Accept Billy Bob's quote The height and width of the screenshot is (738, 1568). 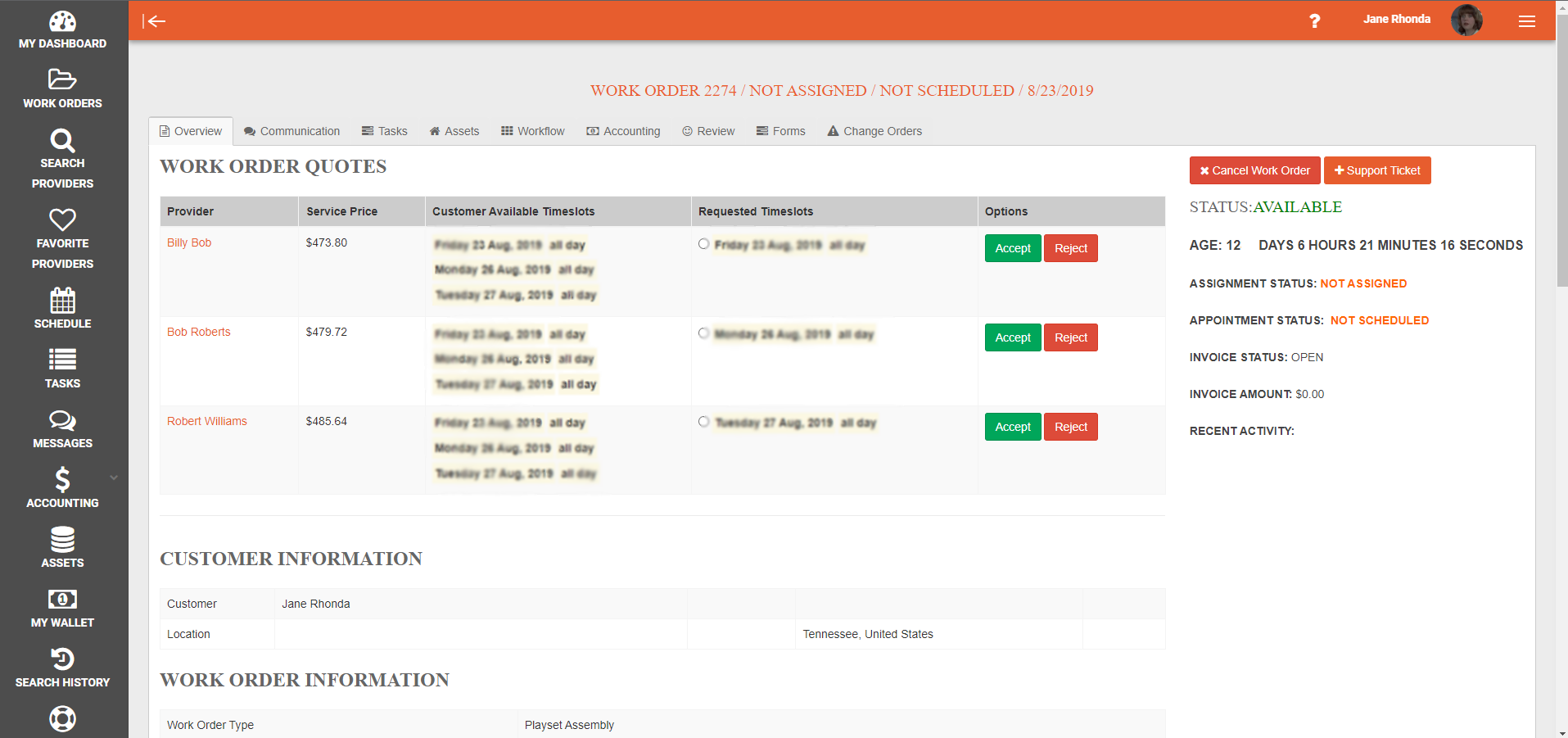pos(1012,248)
